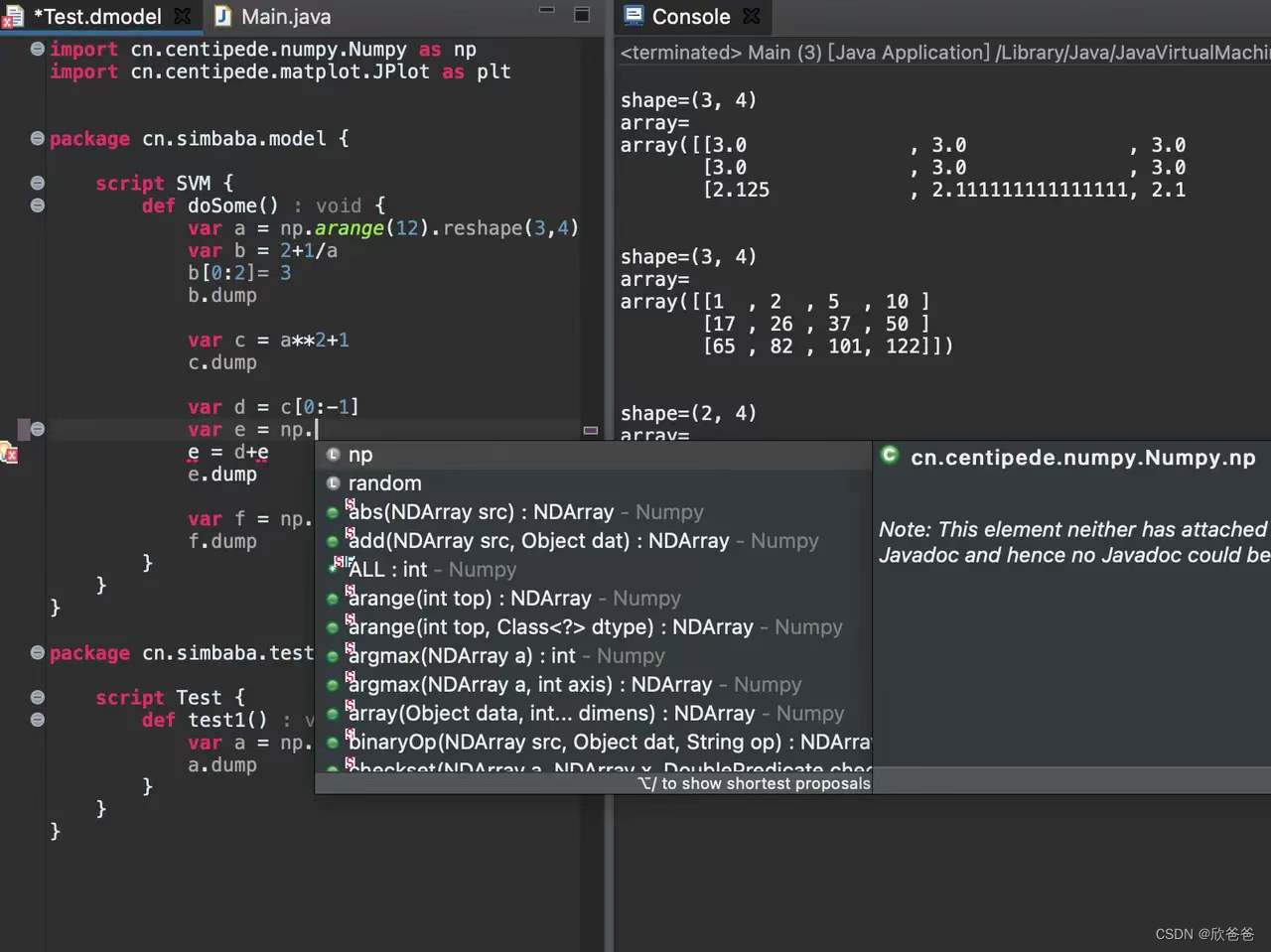Click the Console monitor icon
This screenshot has width=1271, height=952.
[x=633, y=15]
